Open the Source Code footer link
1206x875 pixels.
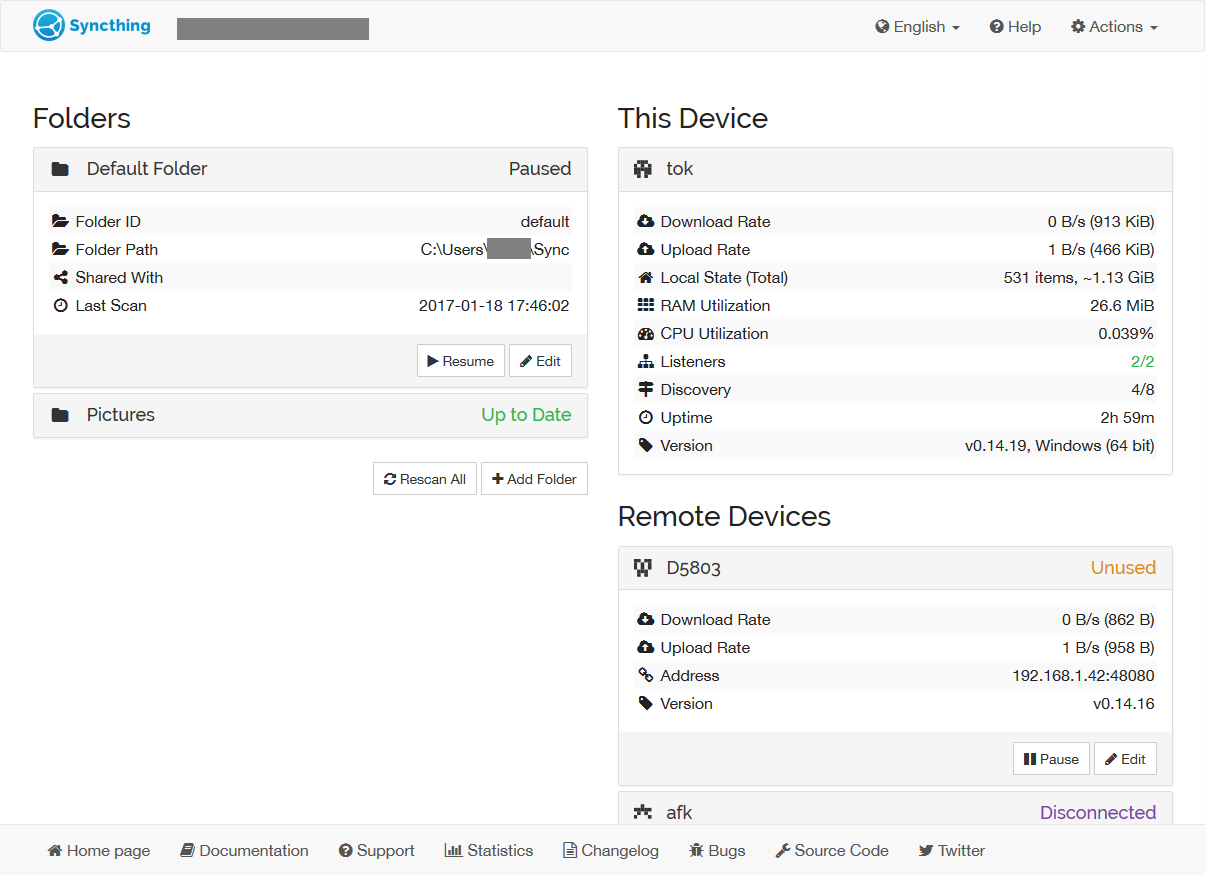pyautogui.click(x=832, y=851)
